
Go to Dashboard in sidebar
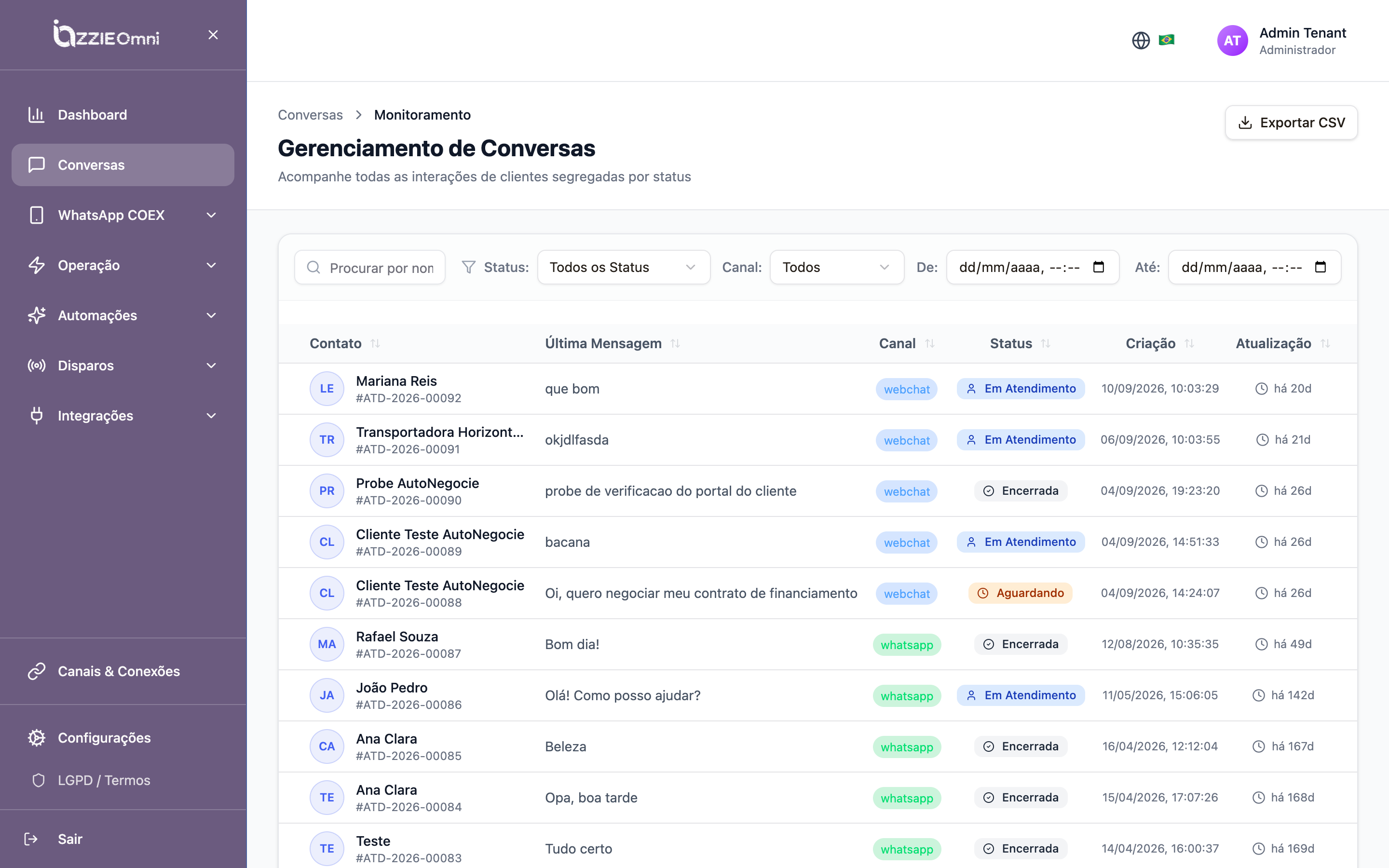(123, 115)
